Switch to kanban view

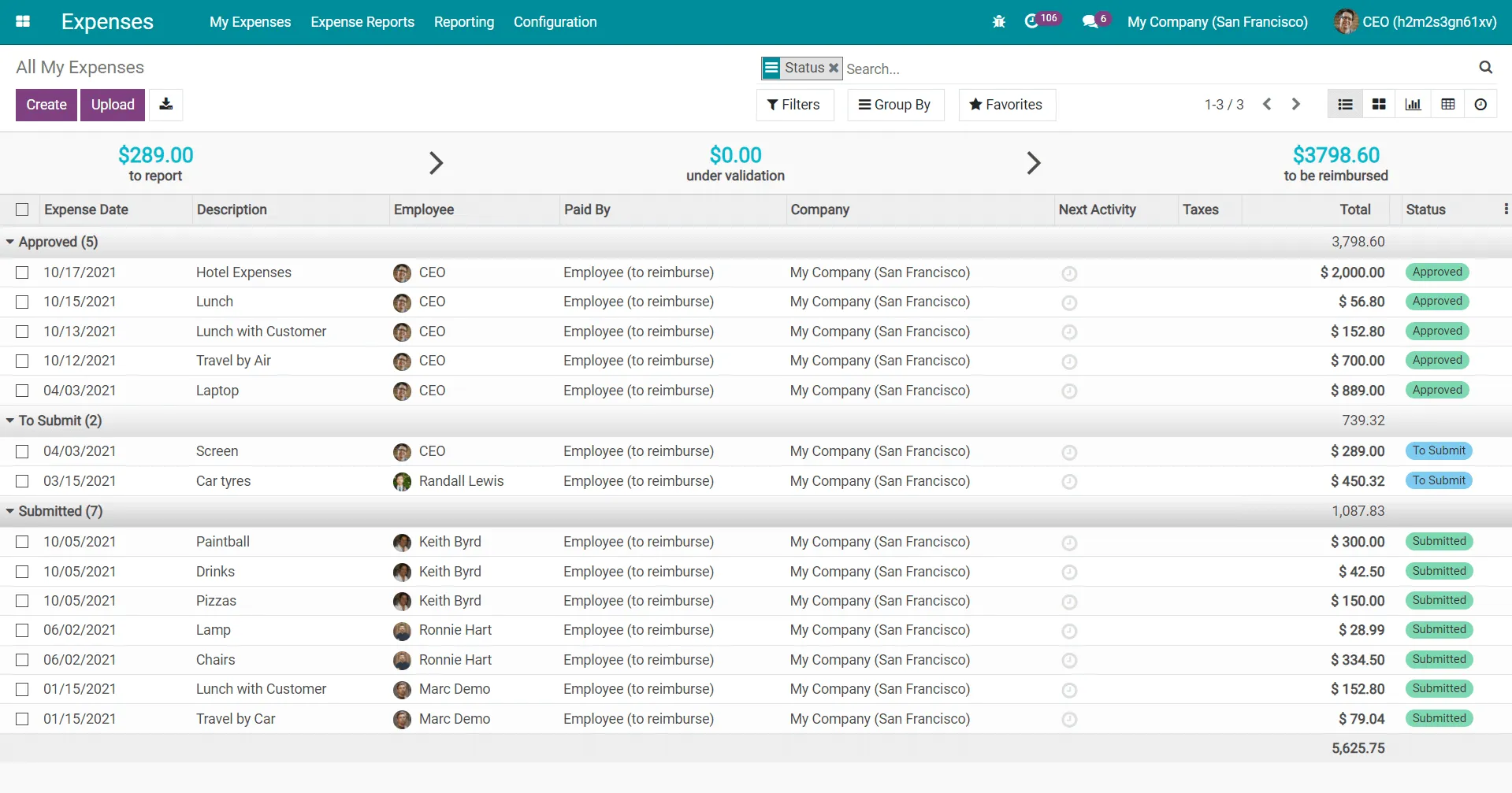[1379, 104]
